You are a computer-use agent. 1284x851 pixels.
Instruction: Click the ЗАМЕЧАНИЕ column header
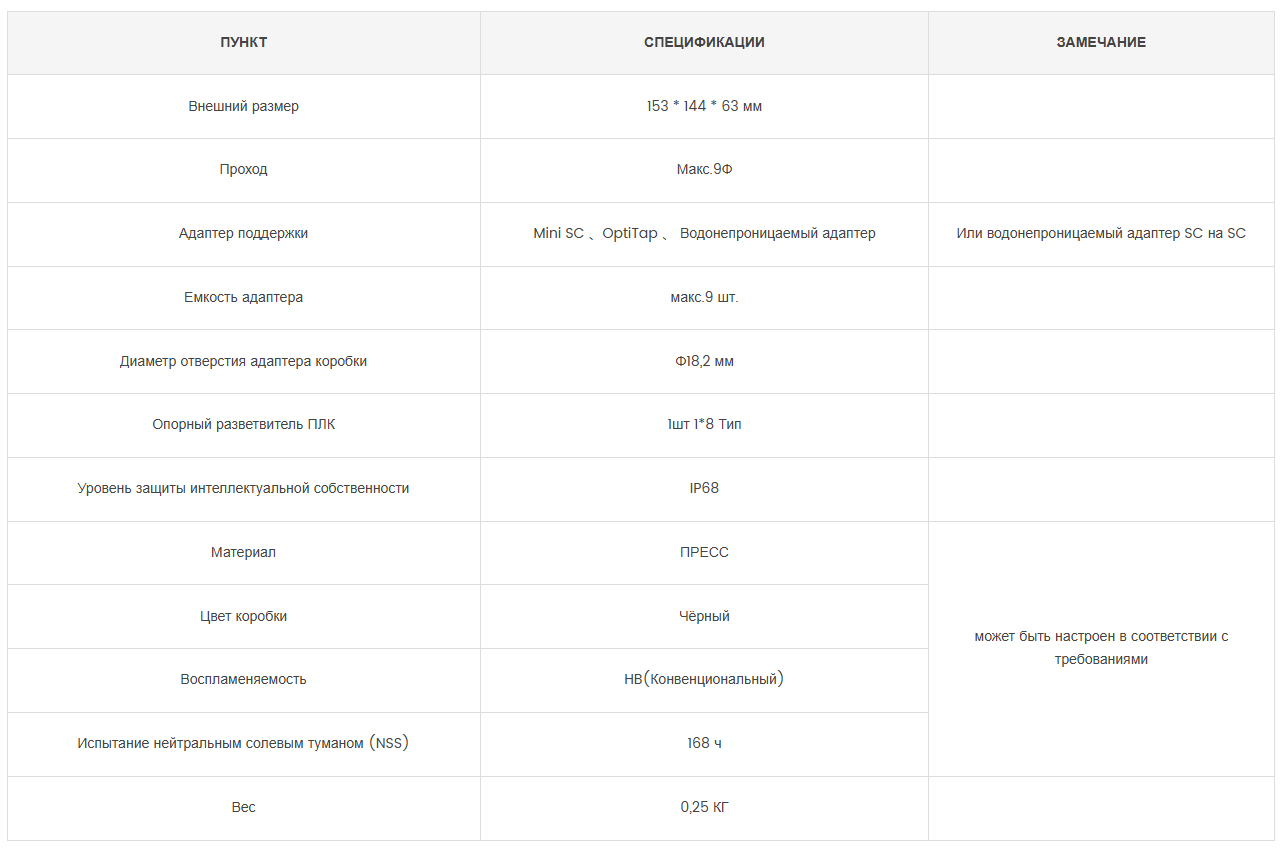tap(1101, 42)
